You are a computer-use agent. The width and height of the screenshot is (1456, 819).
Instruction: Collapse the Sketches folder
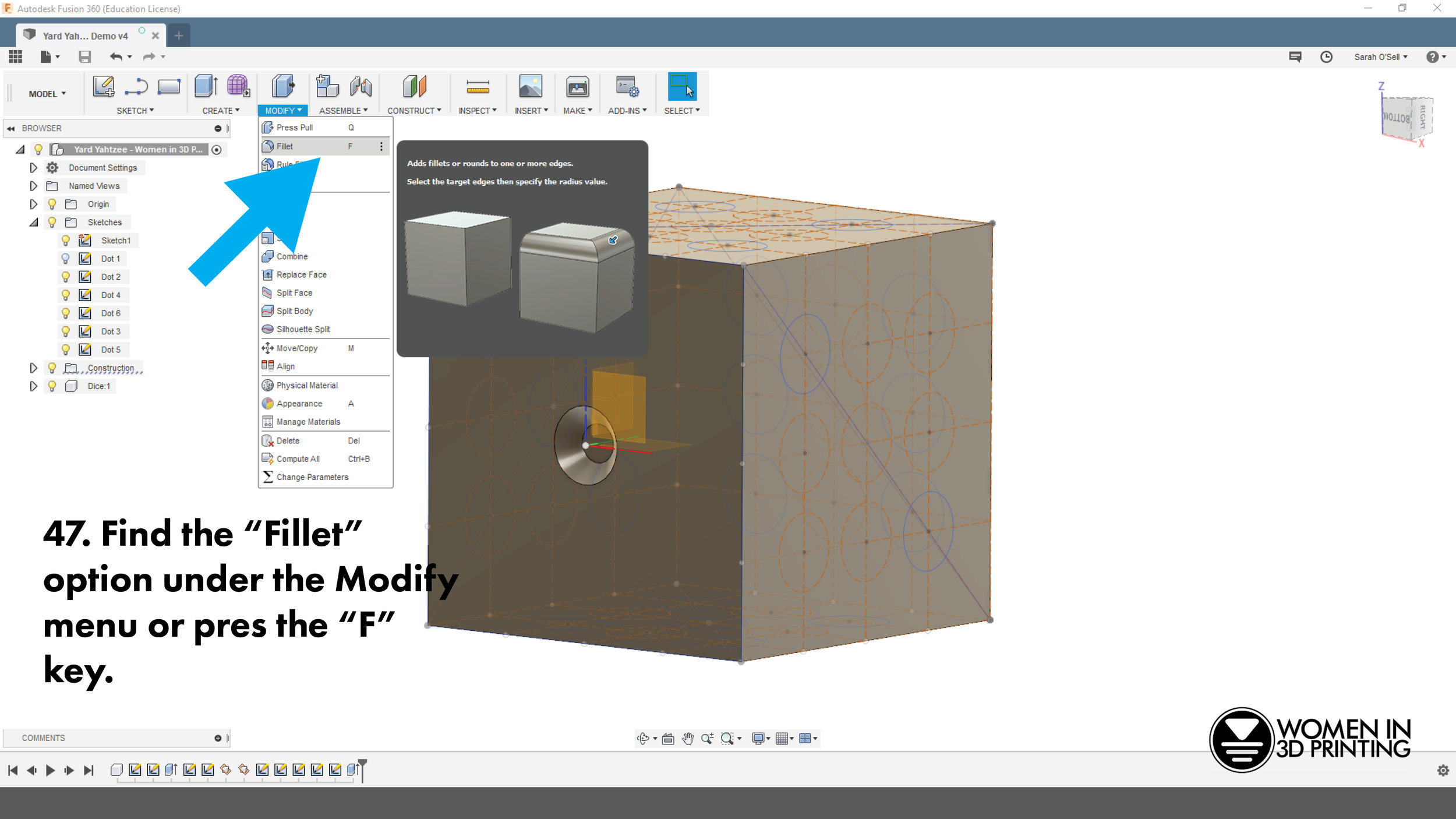(34, 222)
